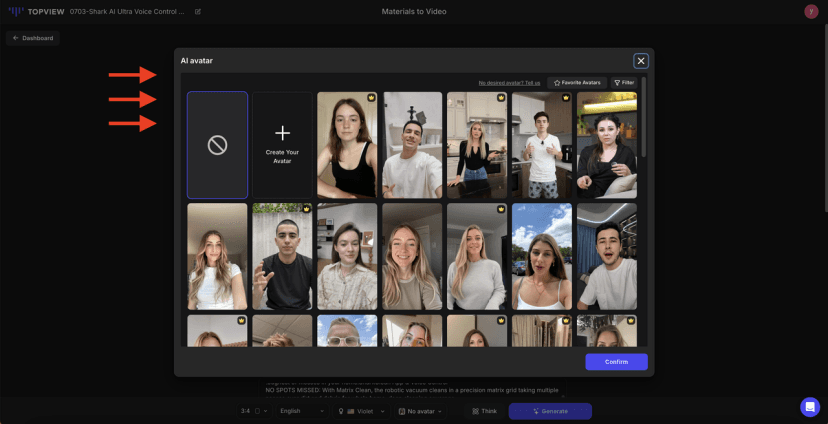Screen dimensions: 828x424
Task: Edit the project name pencil icon
Action: (x=198, y=12)
